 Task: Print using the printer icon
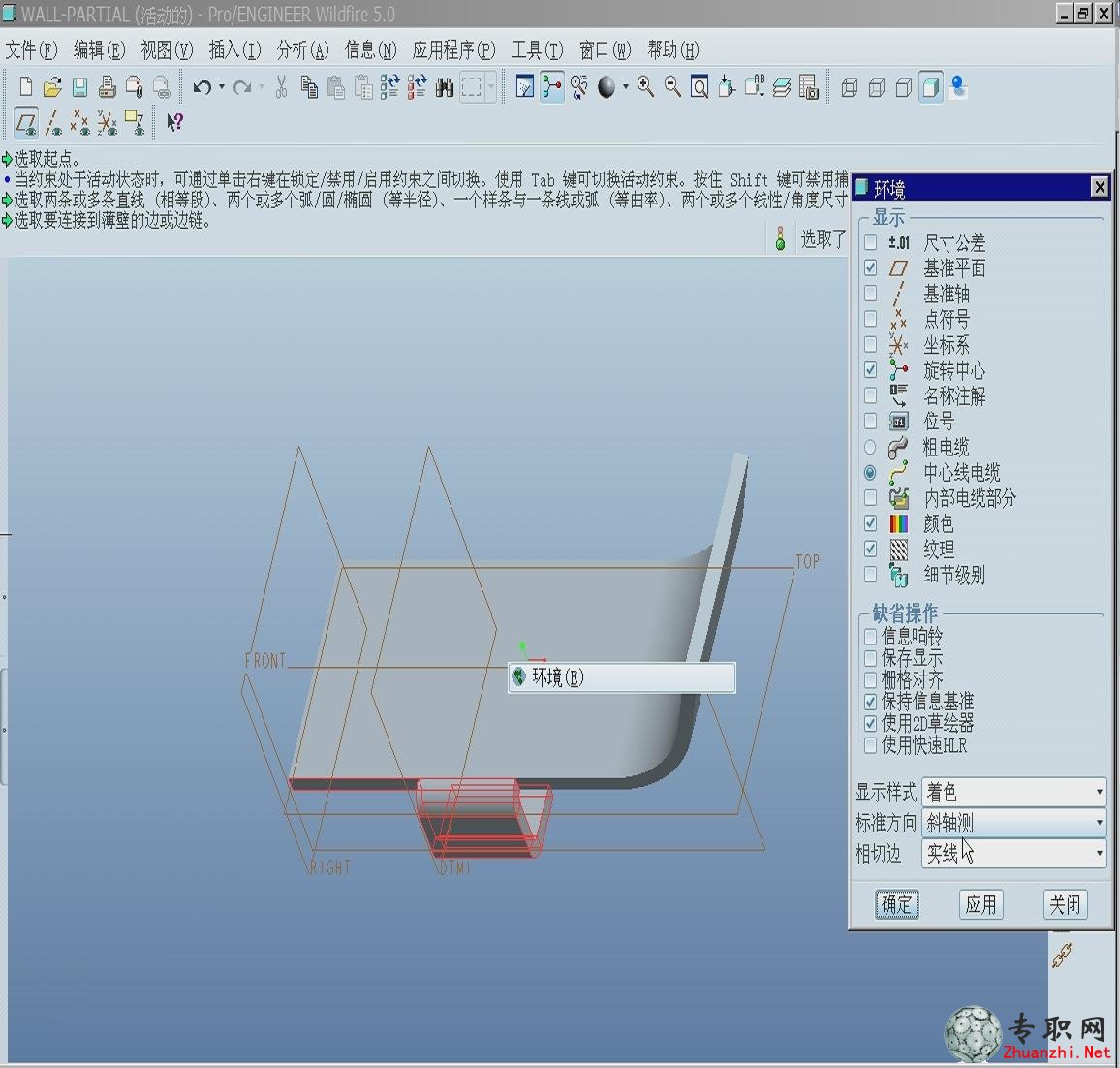pyautogui.click(x=108, y=87)
